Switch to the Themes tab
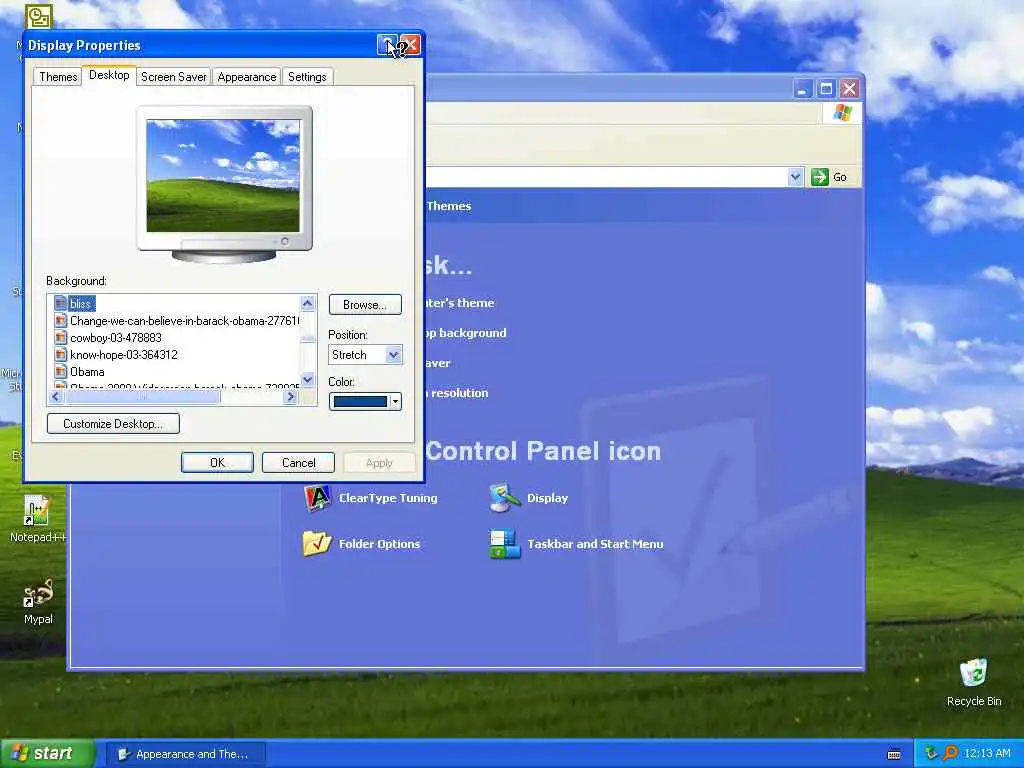 pos(58,77)
